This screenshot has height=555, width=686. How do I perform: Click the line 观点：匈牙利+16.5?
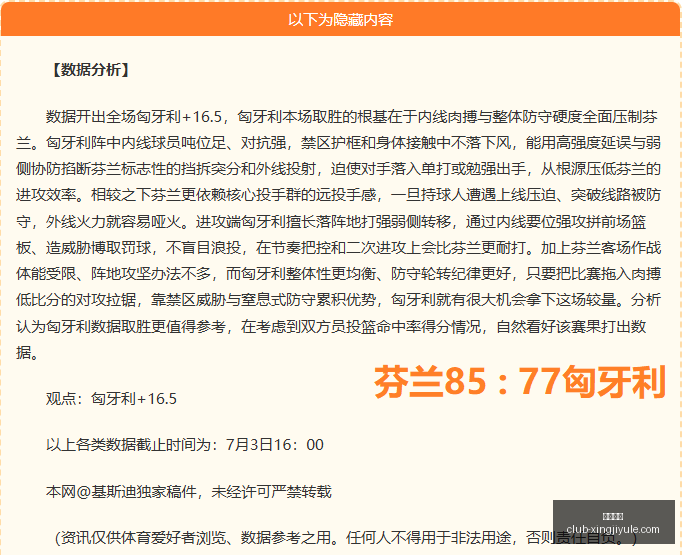(111, 399)
